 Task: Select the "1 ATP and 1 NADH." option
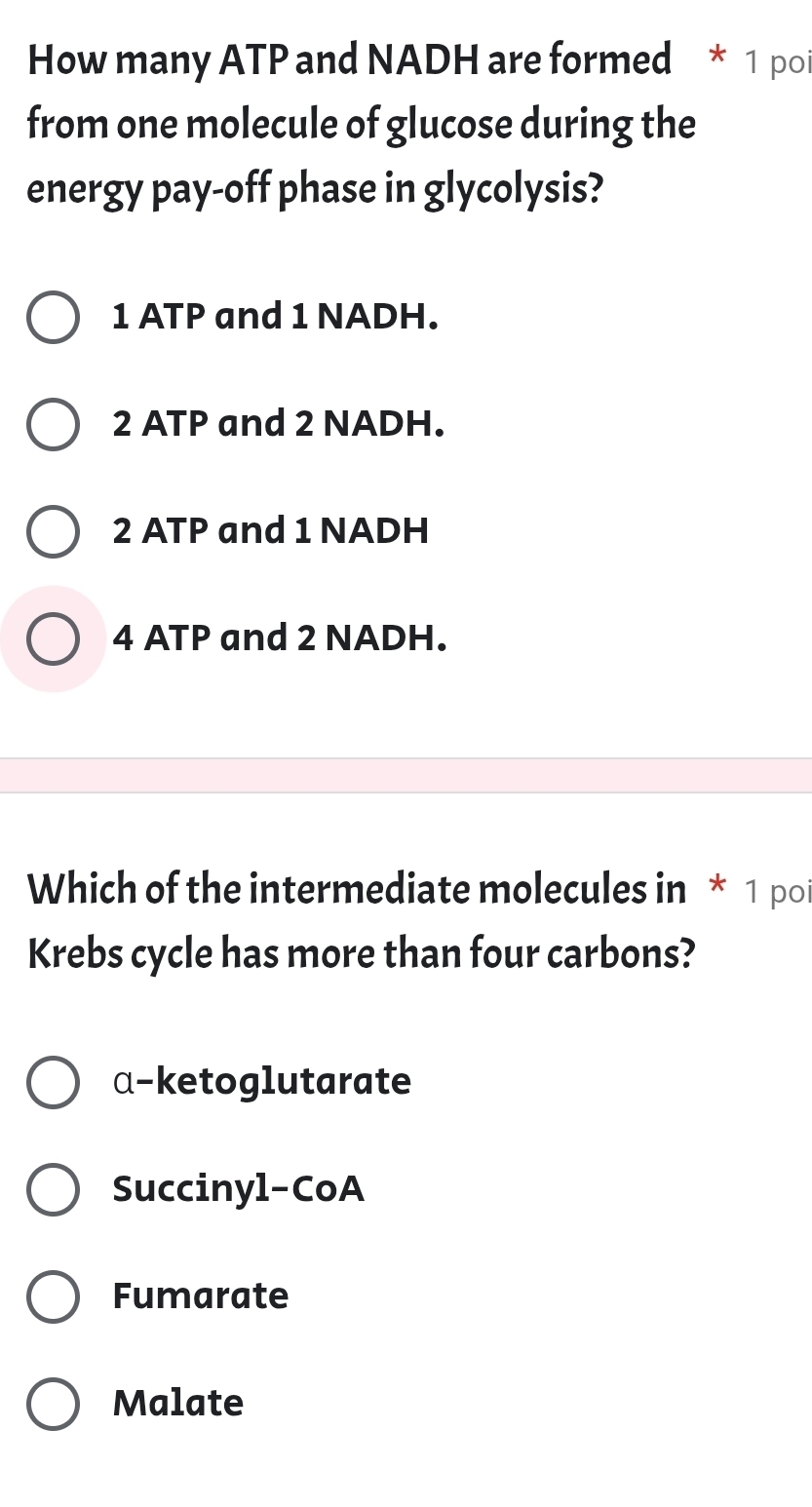(54, 316)
